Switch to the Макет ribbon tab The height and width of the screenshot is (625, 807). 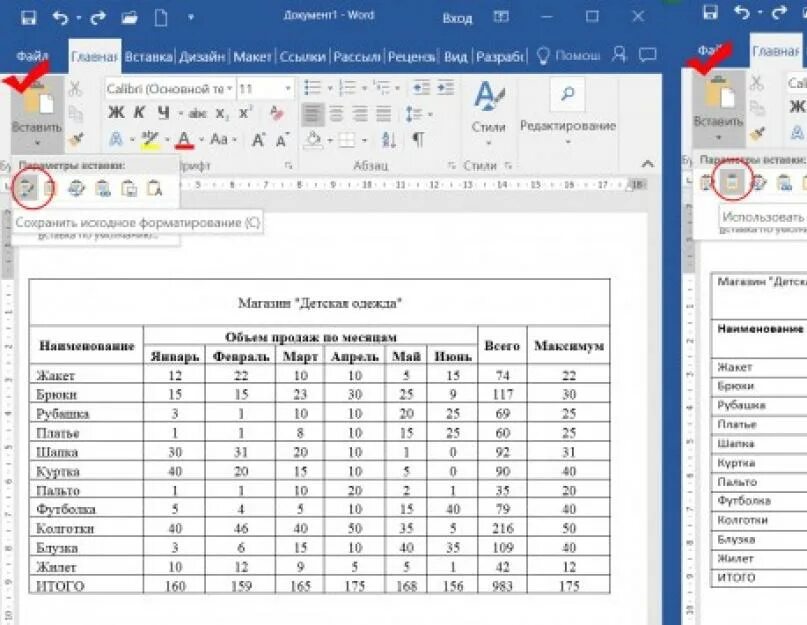(252, 56)
